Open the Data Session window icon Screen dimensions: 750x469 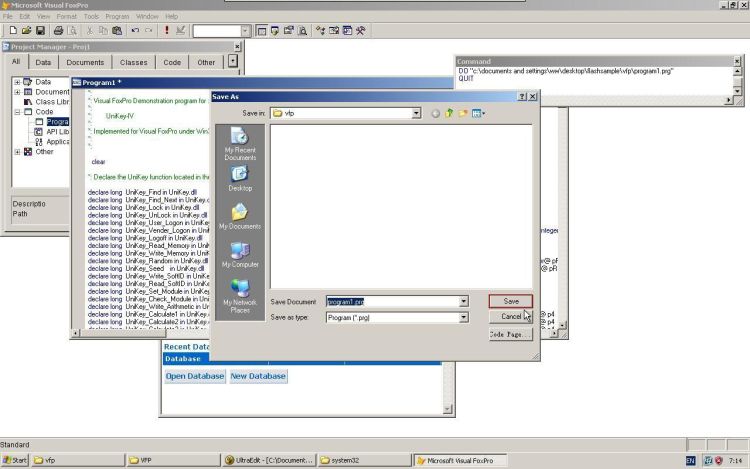pyautogui.click(x=275, y=31)
